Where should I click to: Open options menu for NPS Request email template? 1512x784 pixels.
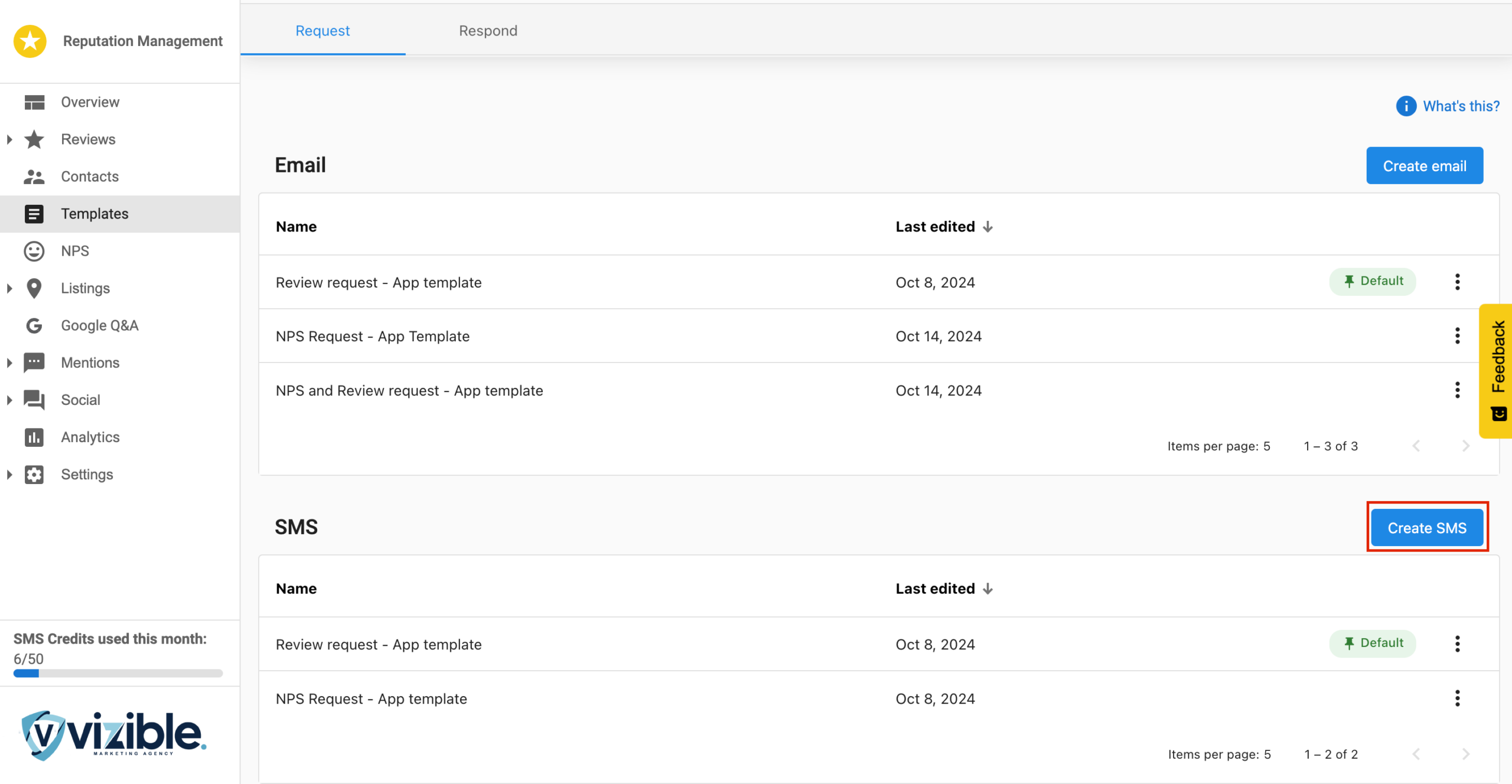click(1457, 337)
